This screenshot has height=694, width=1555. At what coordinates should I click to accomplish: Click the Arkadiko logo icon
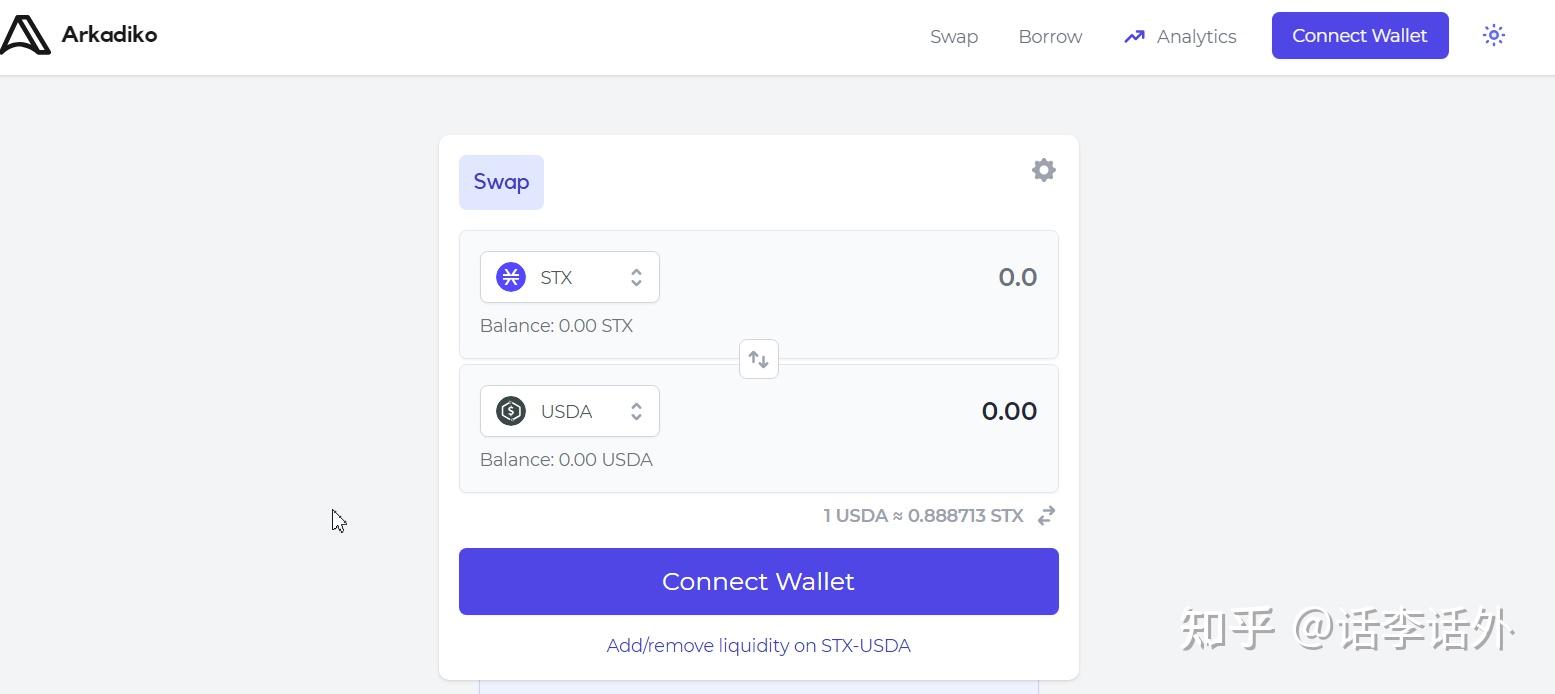[x=24, y=35]
